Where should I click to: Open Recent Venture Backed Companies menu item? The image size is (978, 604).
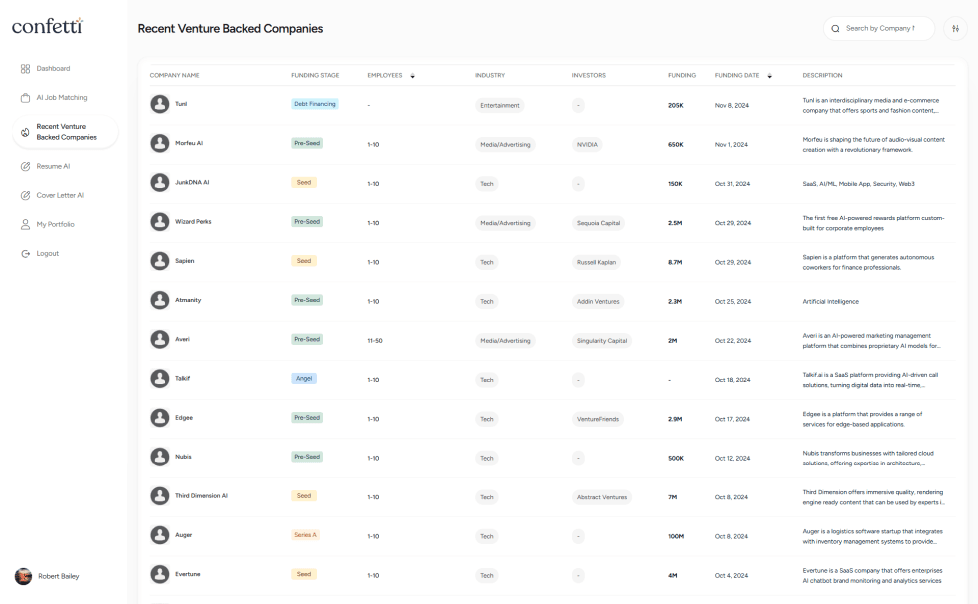point(66,132)
